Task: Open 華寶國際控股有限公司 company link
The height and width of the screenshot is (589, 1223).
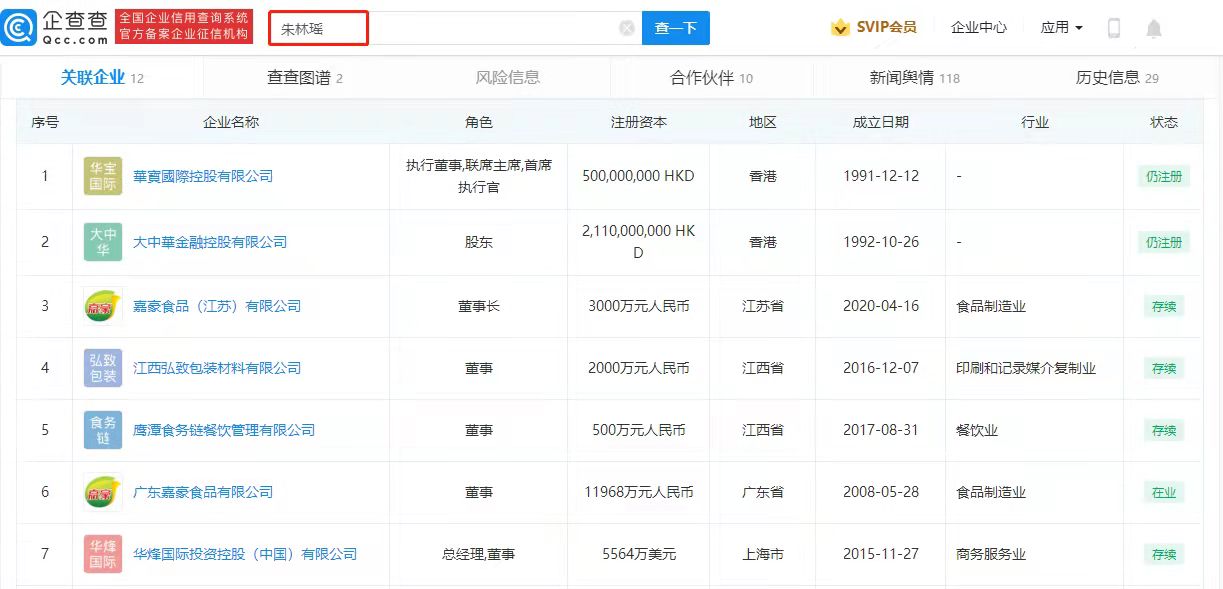Action: click(x=203, y=176)
